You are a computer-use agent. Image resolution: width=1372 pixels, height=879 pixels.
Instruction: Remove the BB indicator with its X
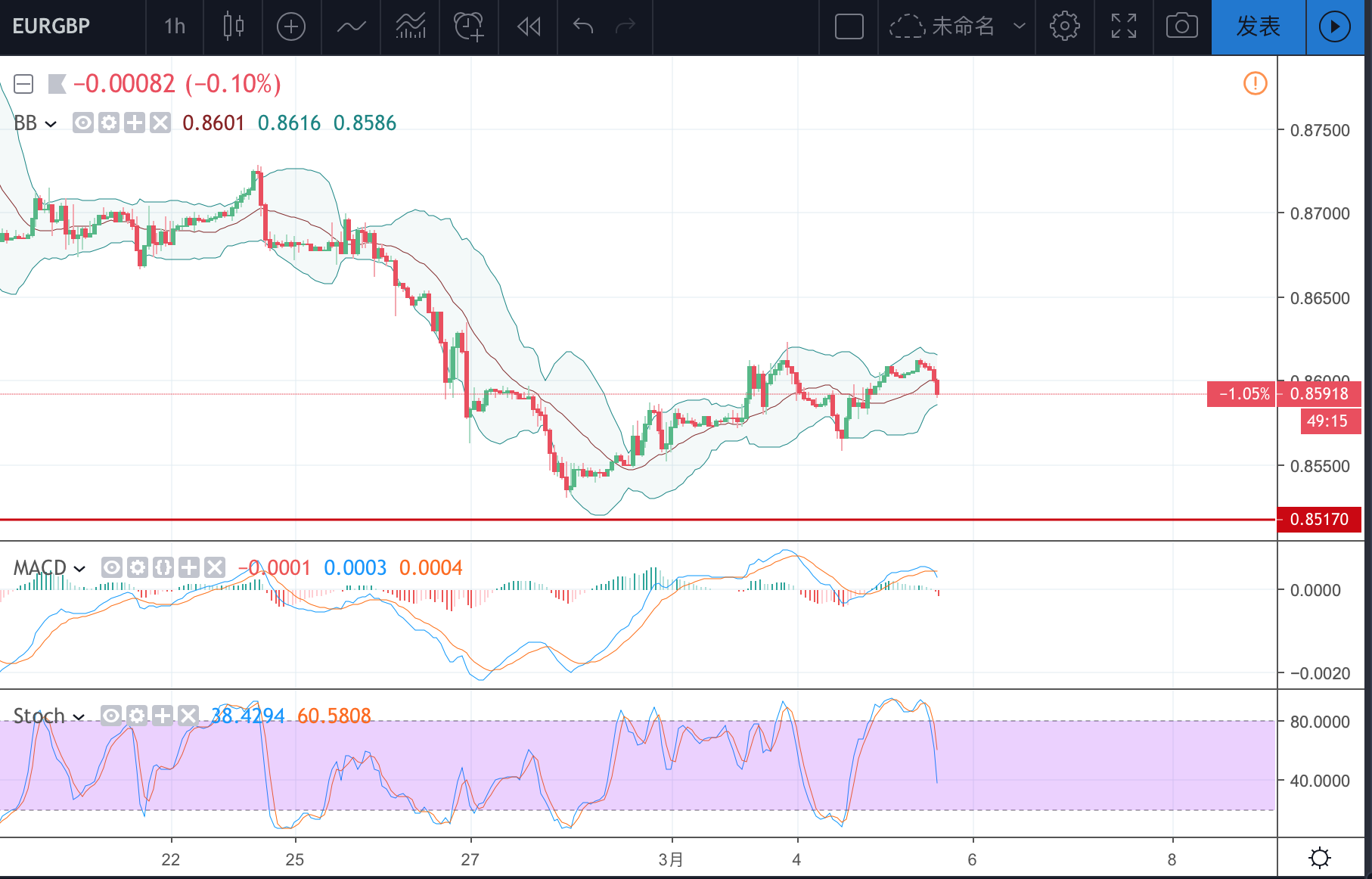(x=160, y=123)
